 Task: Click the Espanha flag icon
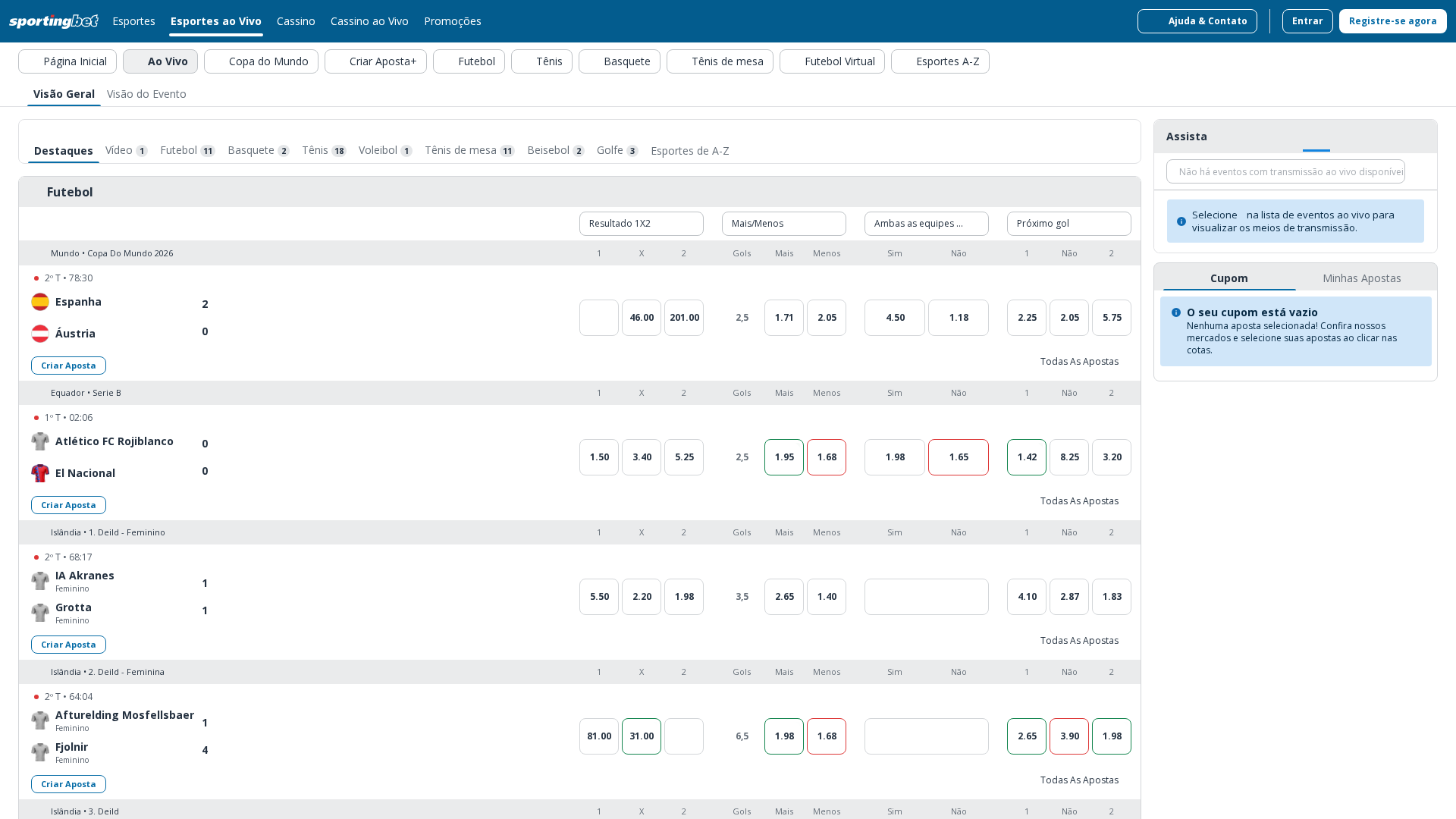click(x=40, y=302)
